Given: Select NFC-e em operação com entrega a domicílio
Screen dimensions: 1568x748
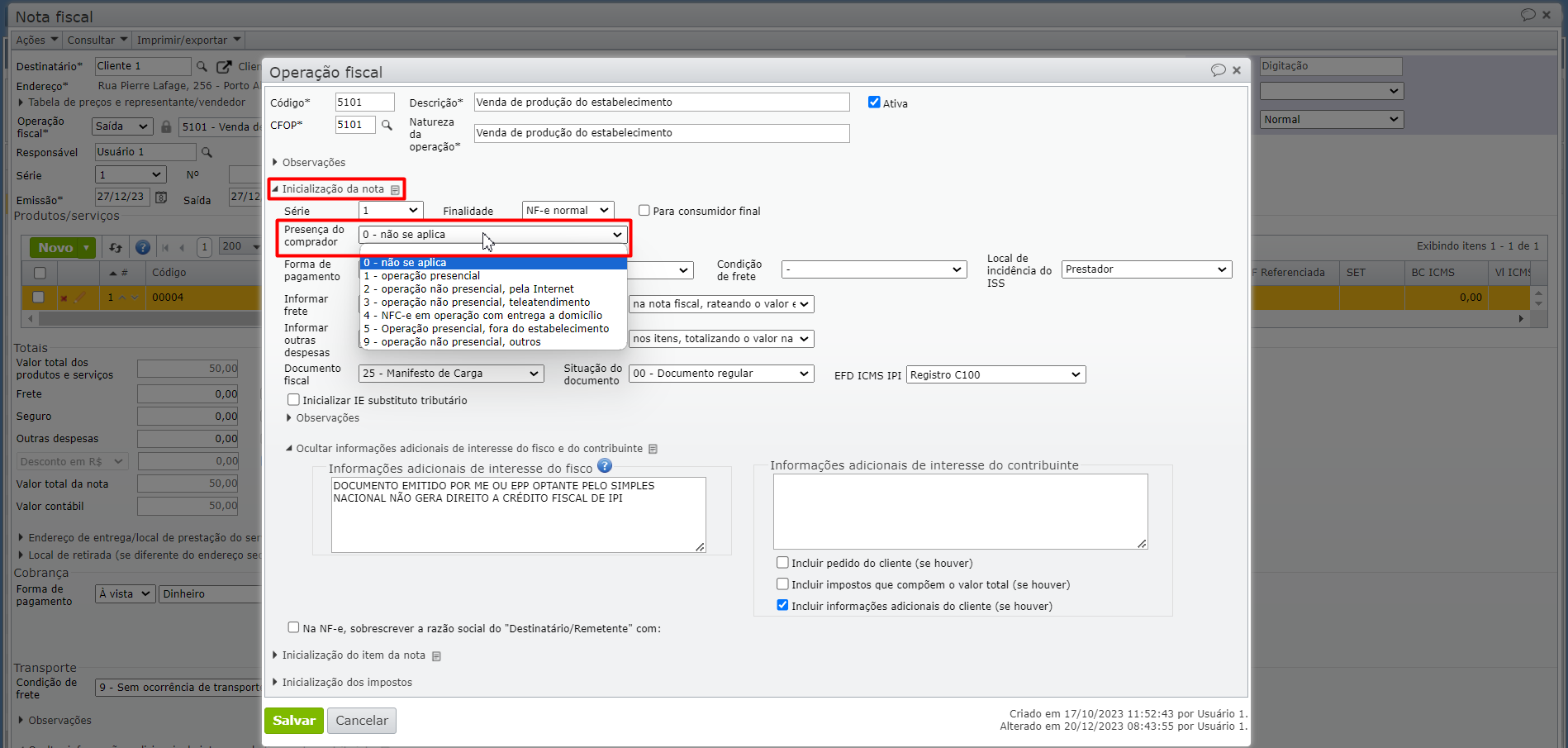Looking at the screenshot, I should coord(493,316).
